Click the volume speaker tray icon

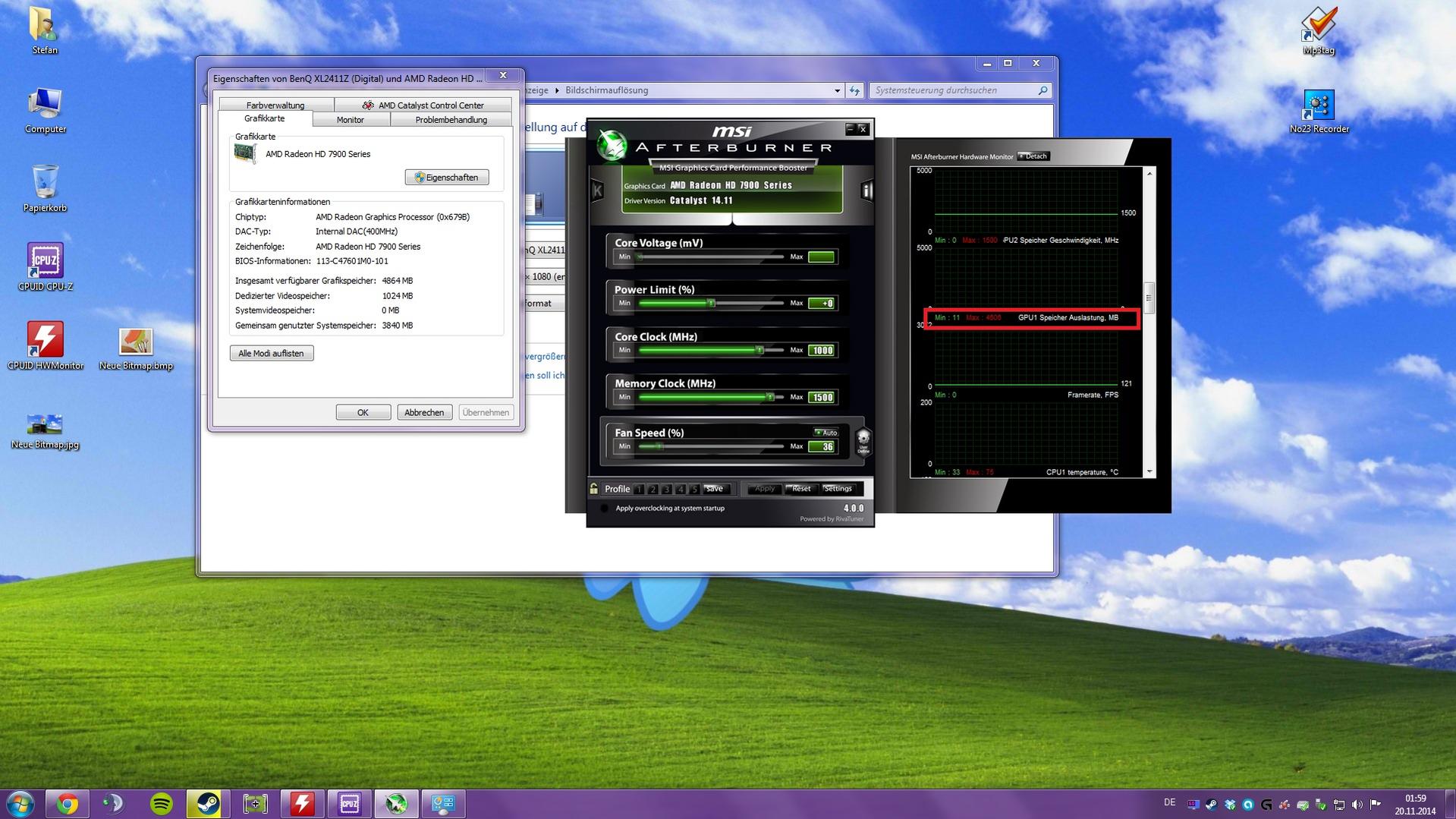1357,804
